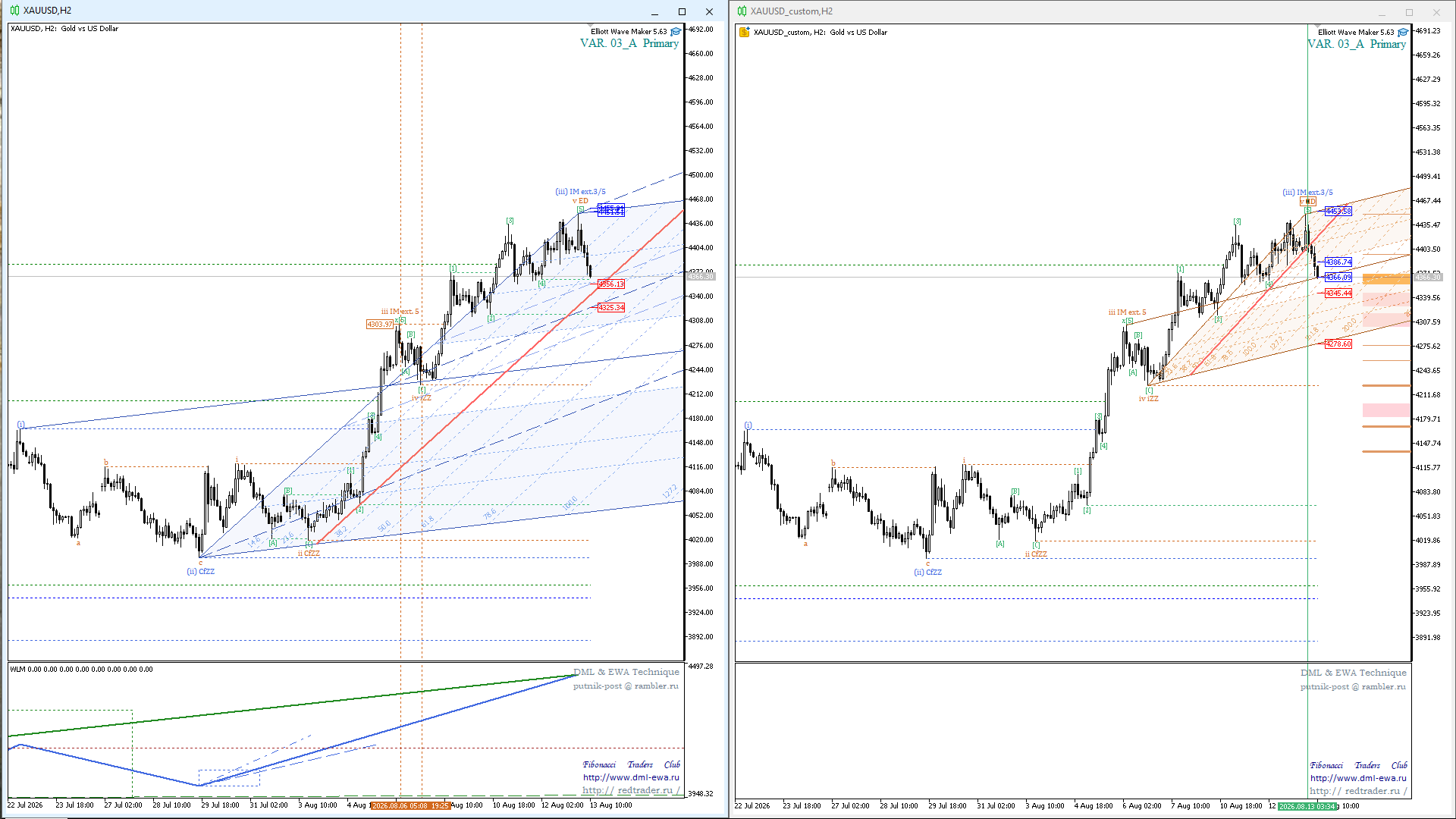The image size is (1456, 819).
Task: Click the orange ii cfZZ label in XAUUSD chart
Action: tap(309, 554)
